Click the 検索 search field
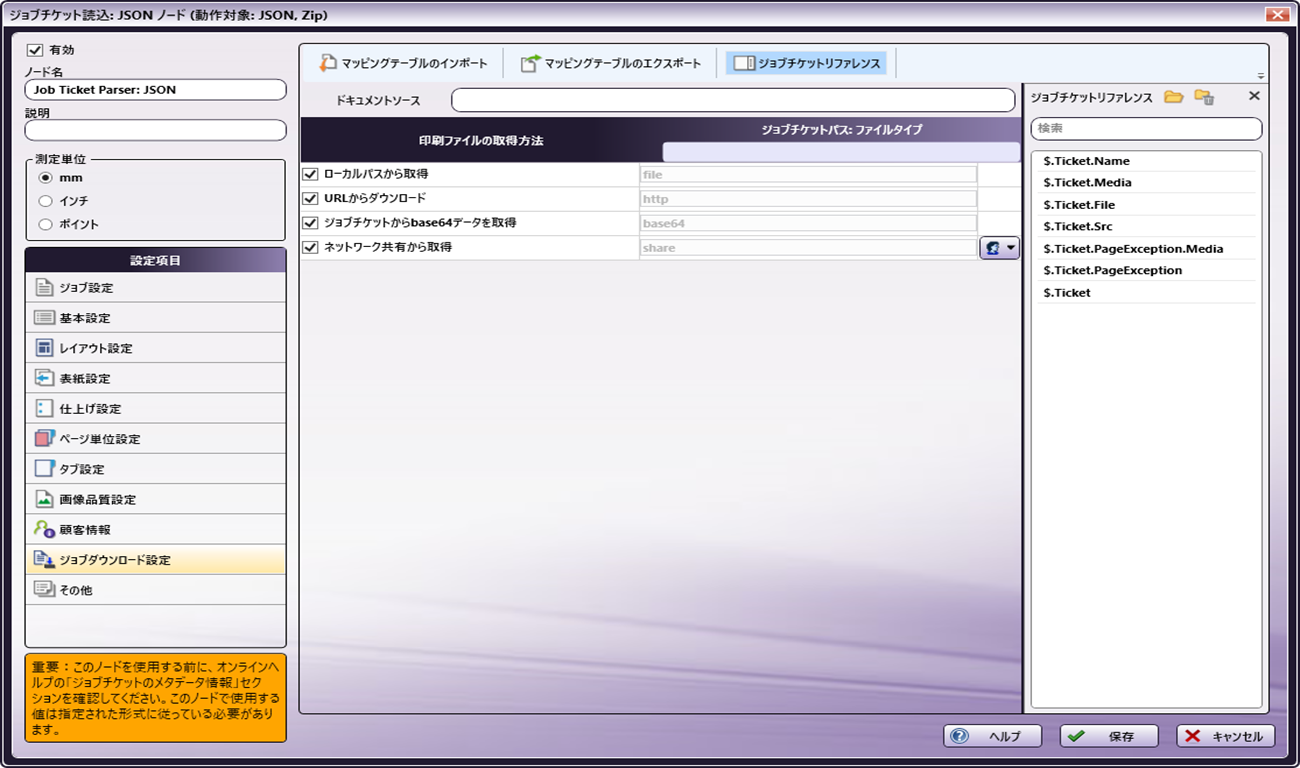The width and height of the screenshot is (1300, 768). tap(1146, 128)
